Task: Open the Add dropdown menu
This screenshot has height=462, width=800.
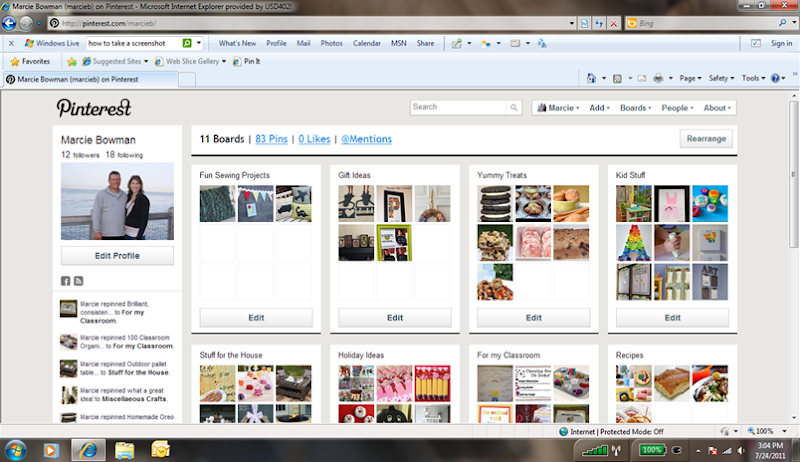Action: click(x=599, y=108)
